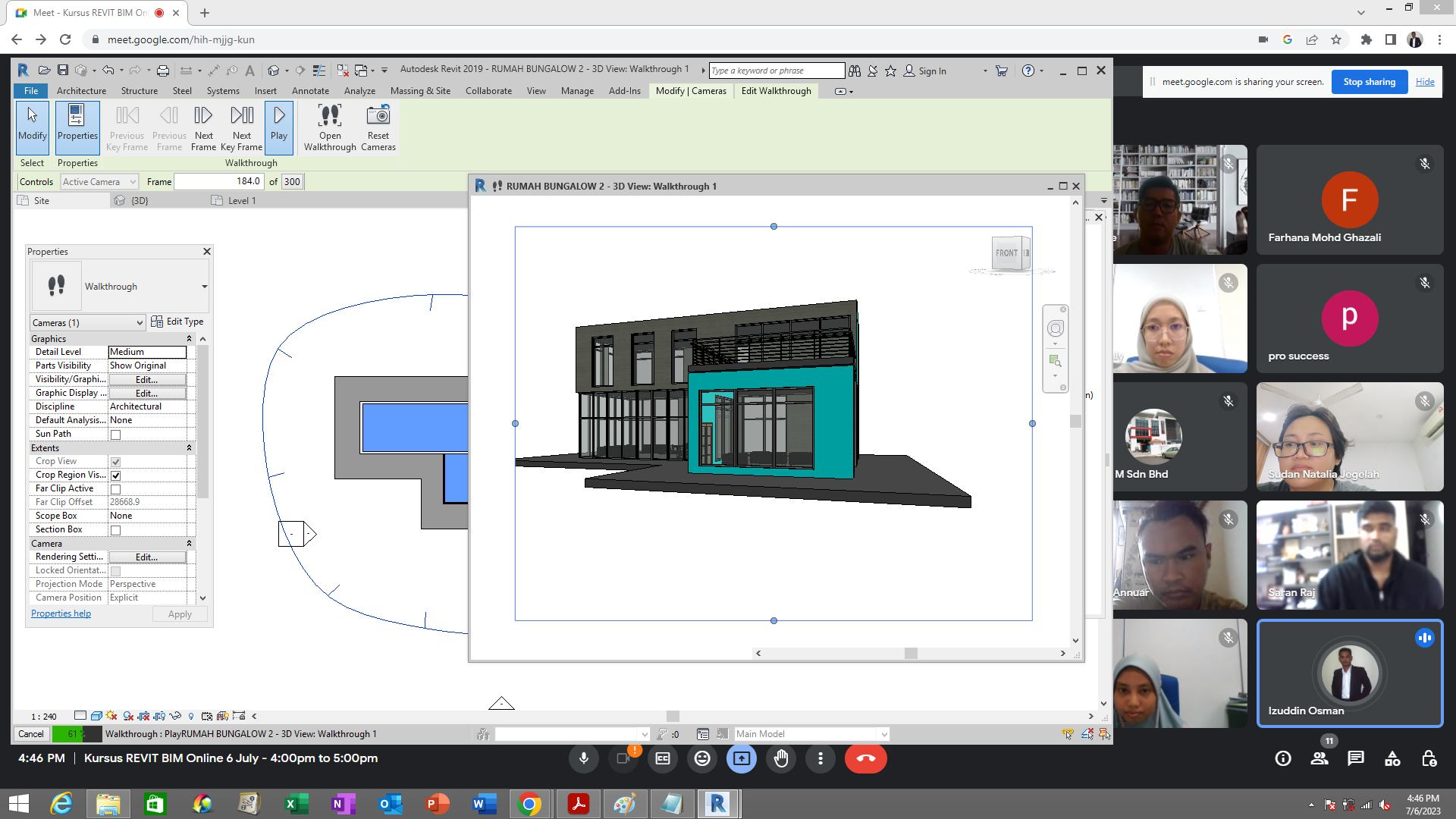Image resolution: width=1456 pixels, height=819 pixels.
Task: Click Edit button for Visibility/Graphics
Action: [x=146, y=379]
